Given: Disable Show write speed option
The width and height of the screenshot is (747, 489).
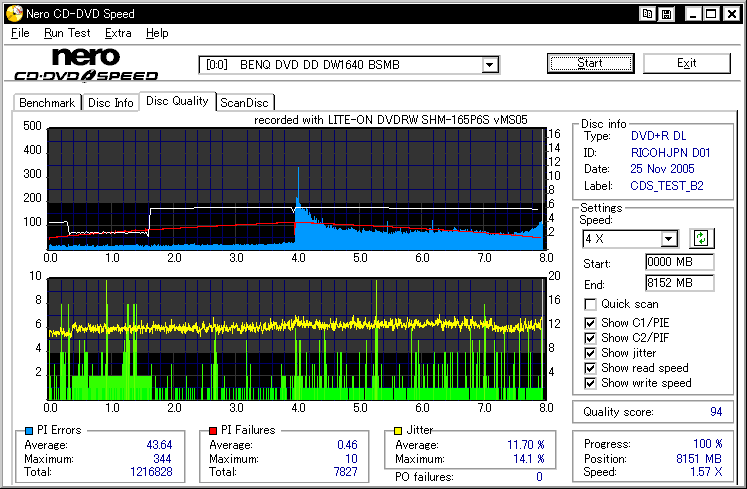Looking at the screenshot, I should tap(591, 382).
